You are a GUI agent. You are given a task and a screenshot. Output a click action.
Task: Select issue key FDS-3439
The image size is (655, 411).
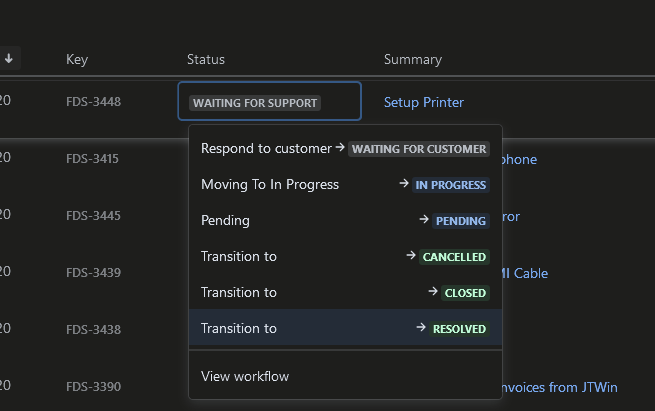click(93, 273)
